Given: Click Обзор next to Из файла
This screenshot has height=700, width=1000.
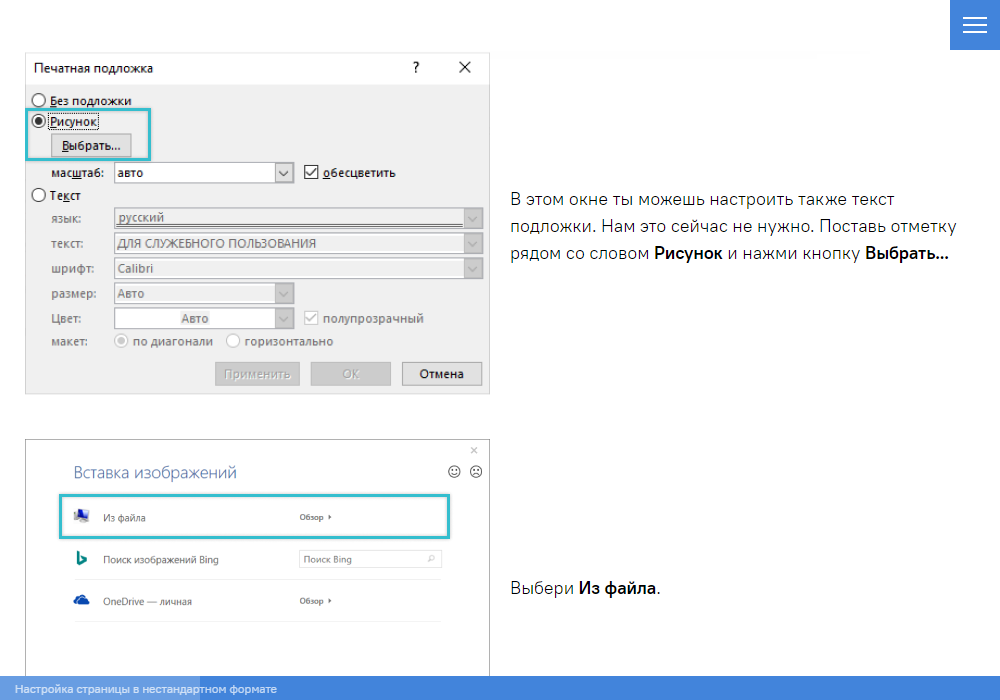Looking at the screenshot, I should pos(314,517).
